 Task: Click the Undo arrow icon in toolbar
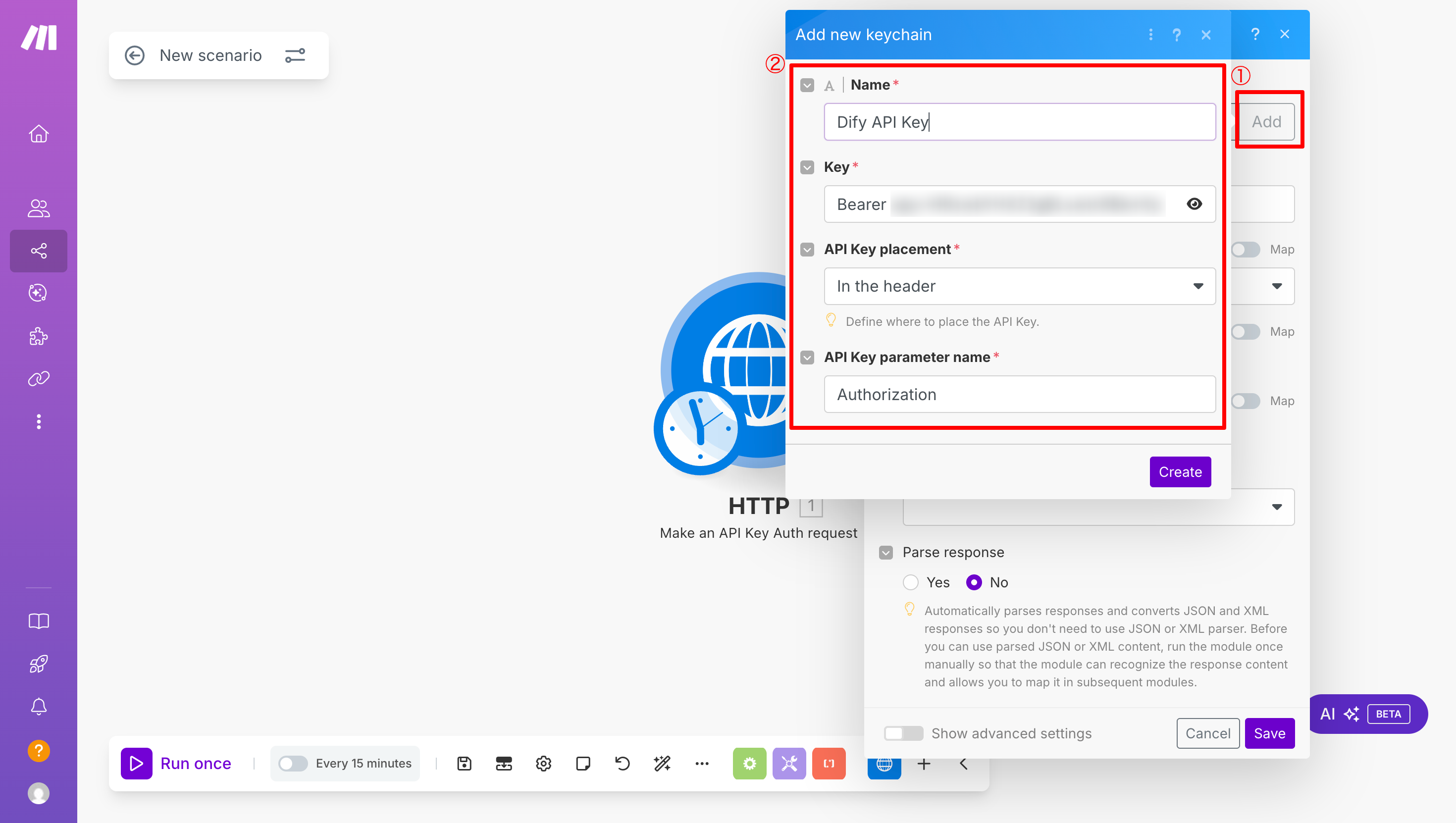623,764
